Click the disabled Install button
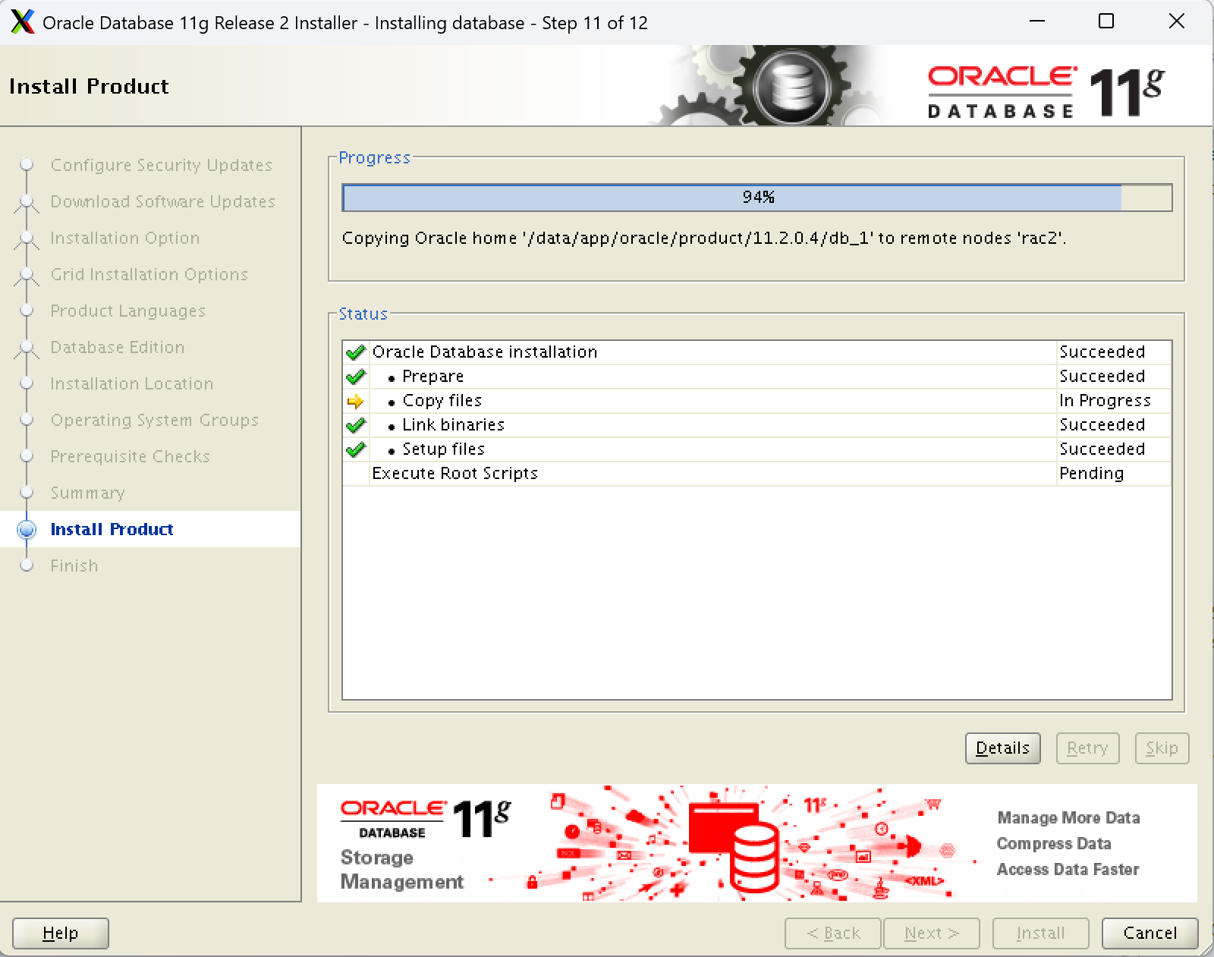The image size is (1214, 957). (1040, 933)
